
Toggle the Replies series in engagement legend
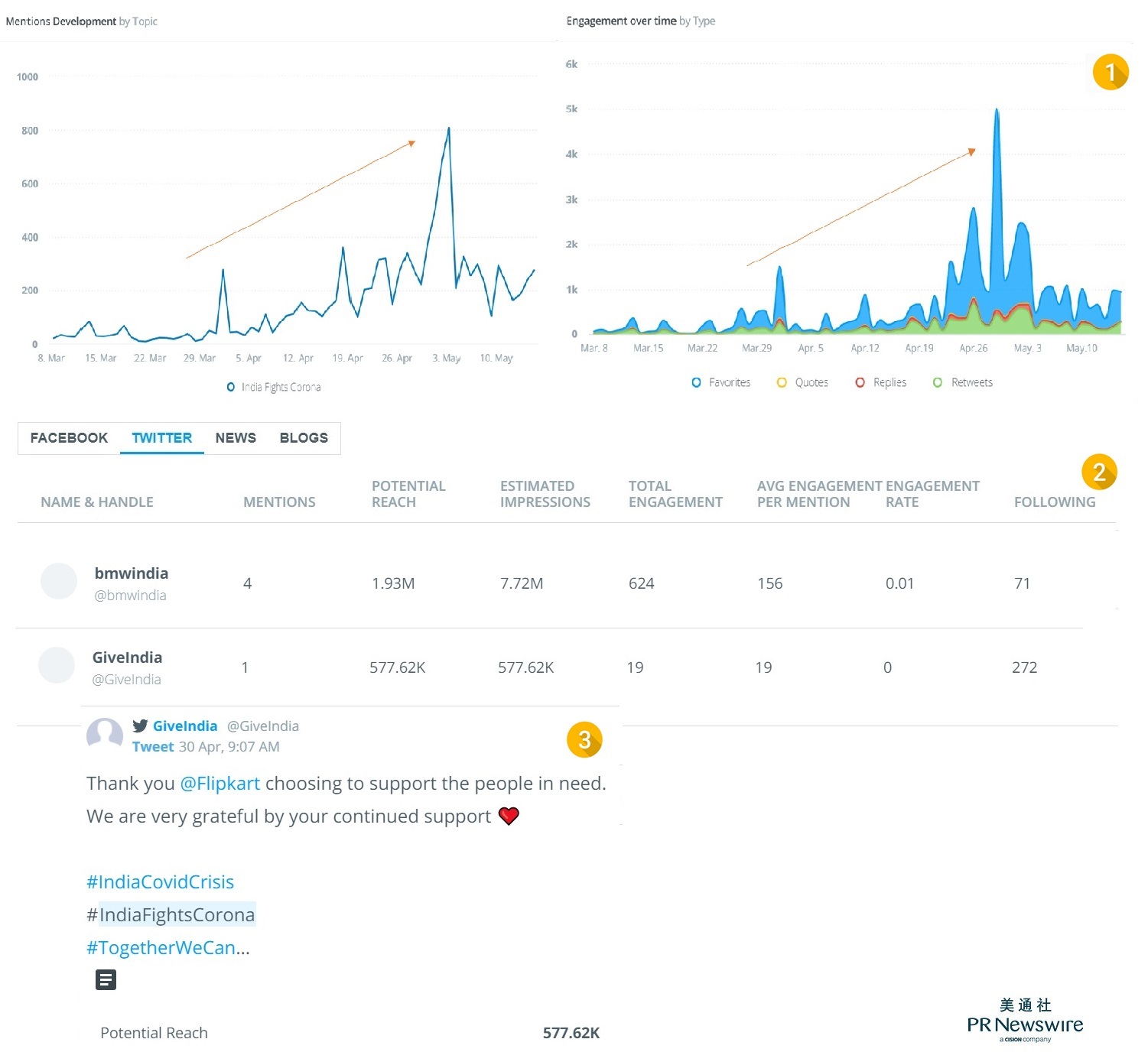pyautogui.click(x=881, y=382)
